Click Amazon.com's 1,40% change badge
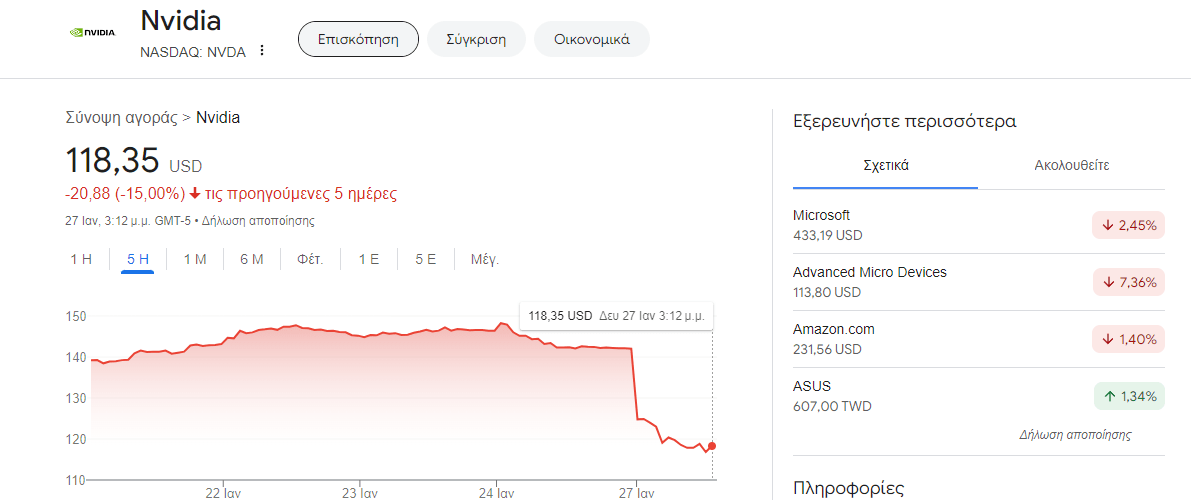1191x500 pixels. (1129, 340)
